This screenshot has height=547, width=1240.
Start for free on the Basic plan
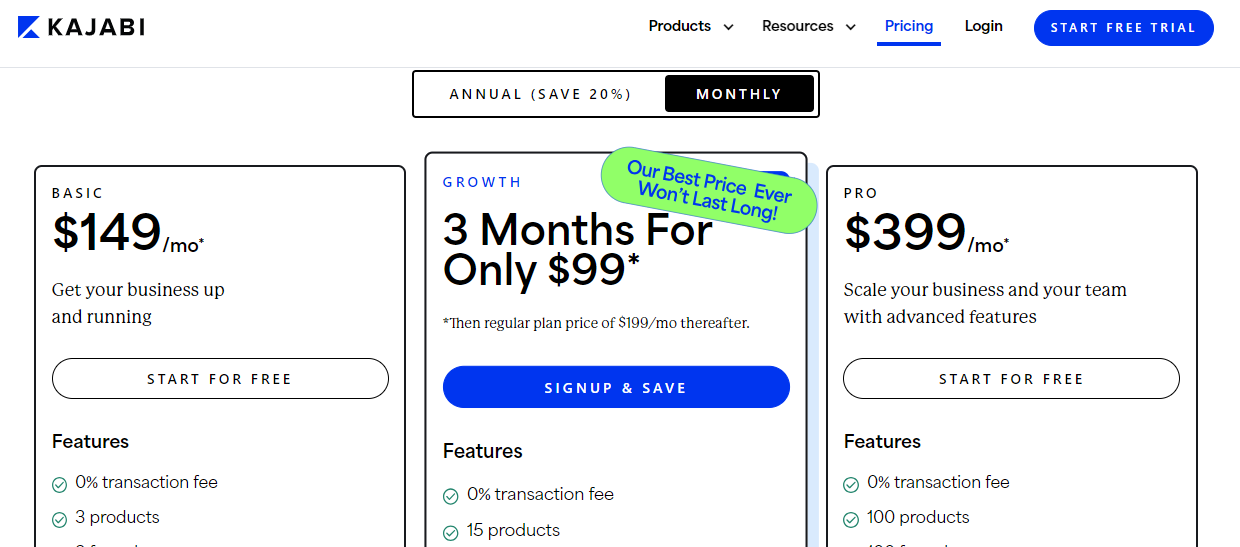point(220,379)
